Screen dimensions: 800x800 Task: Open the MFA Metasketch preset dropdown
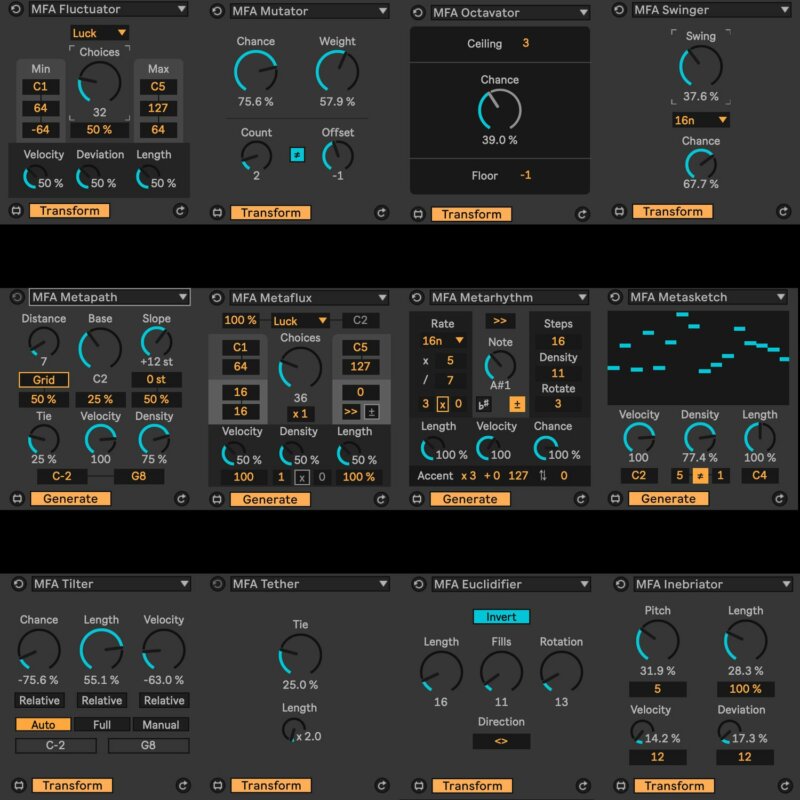[x=708, y=297]
